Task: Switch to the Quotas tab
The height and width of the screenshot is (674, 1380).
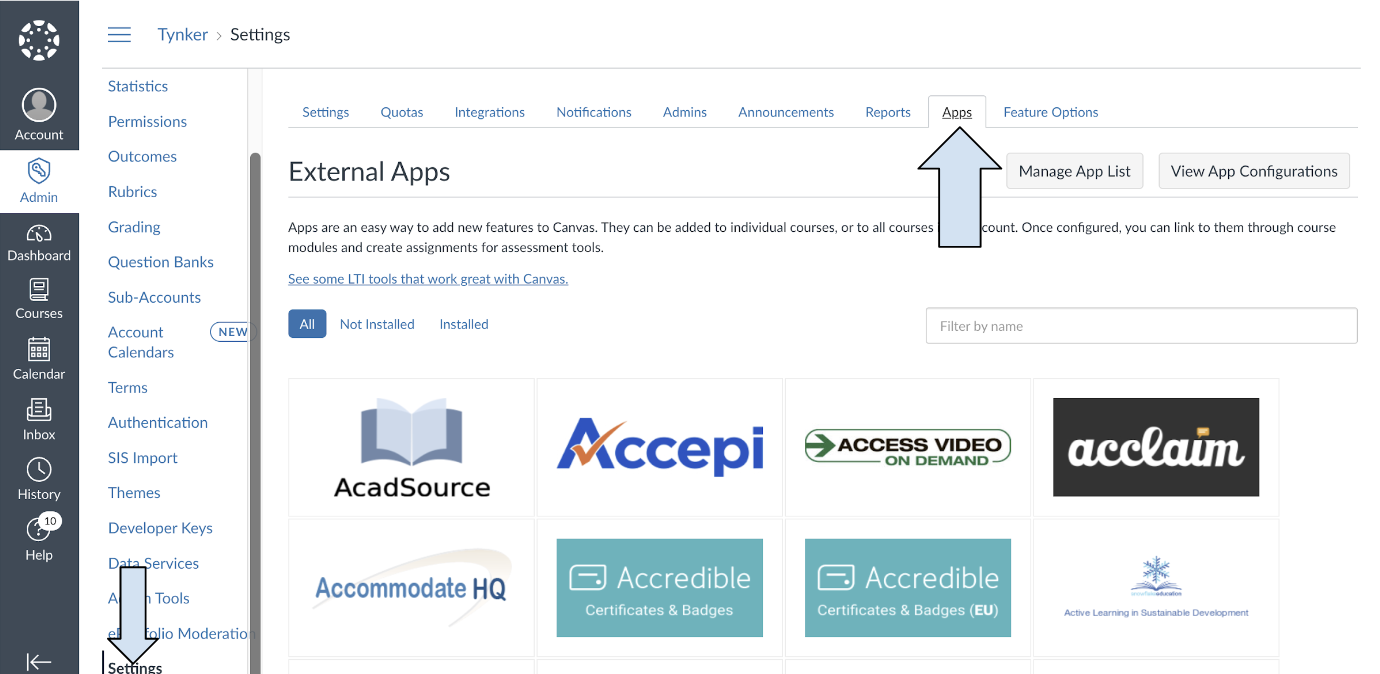Action: (x=402, y=112)
